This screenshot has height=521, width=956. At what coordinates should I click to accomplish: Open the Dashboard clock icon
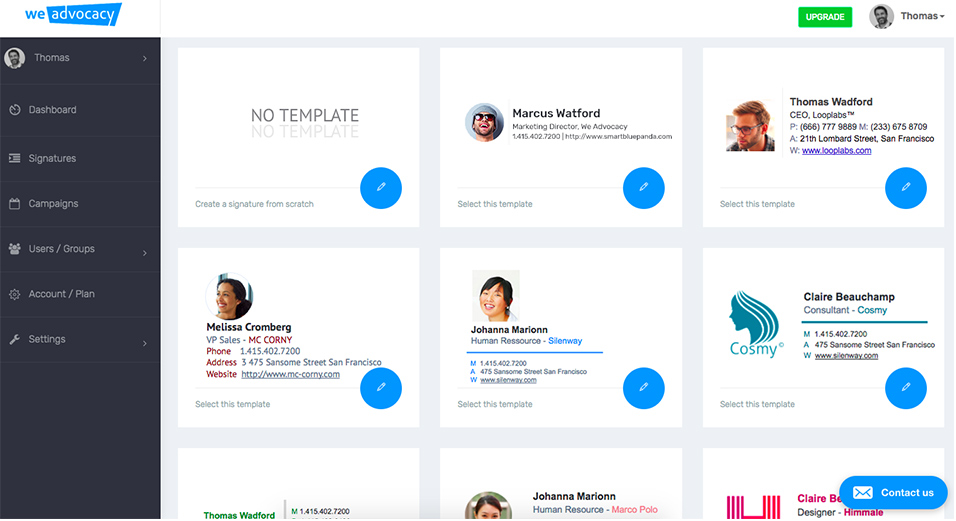coord(15,110)
